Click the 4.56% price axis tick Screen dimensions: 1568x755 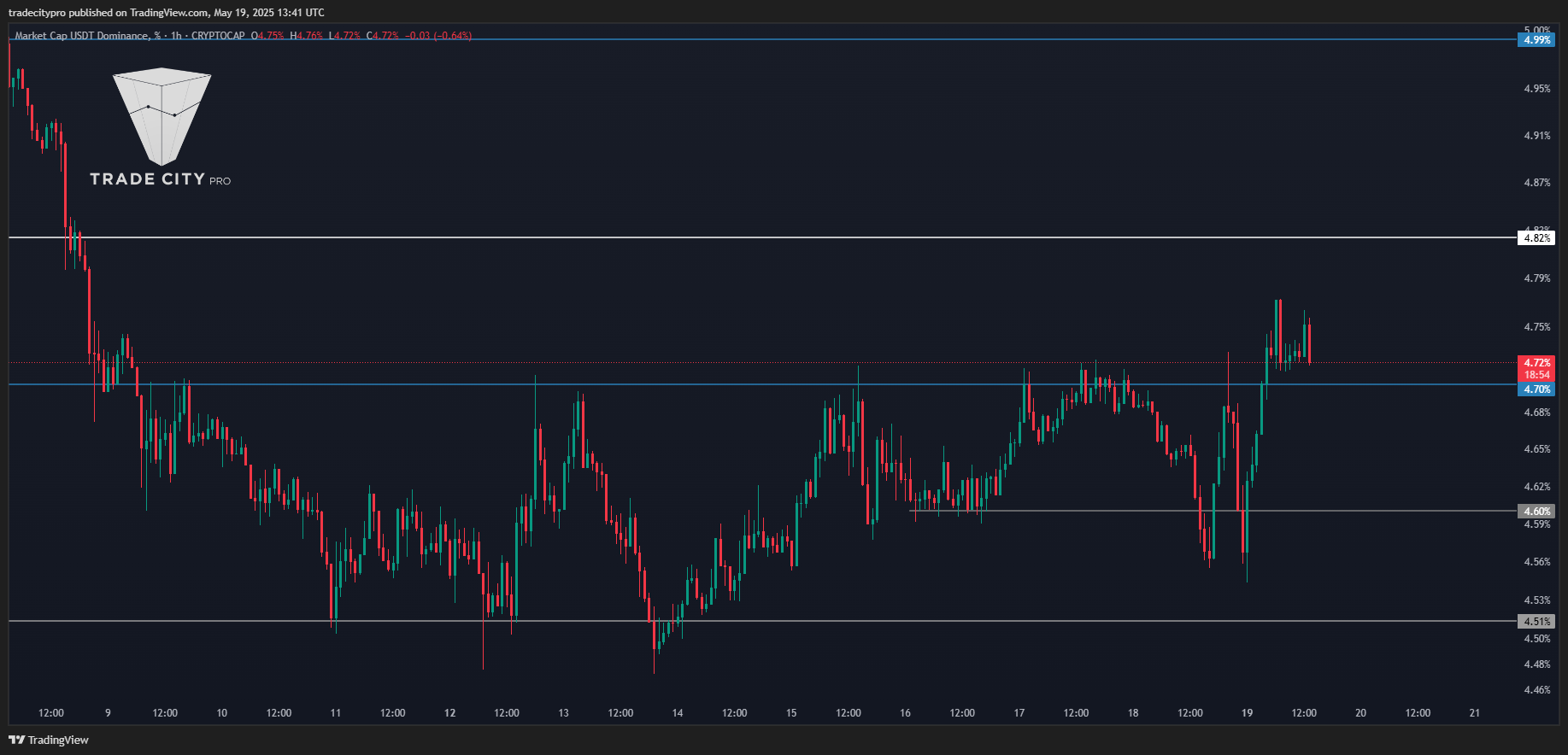[x=1537, y=562]
